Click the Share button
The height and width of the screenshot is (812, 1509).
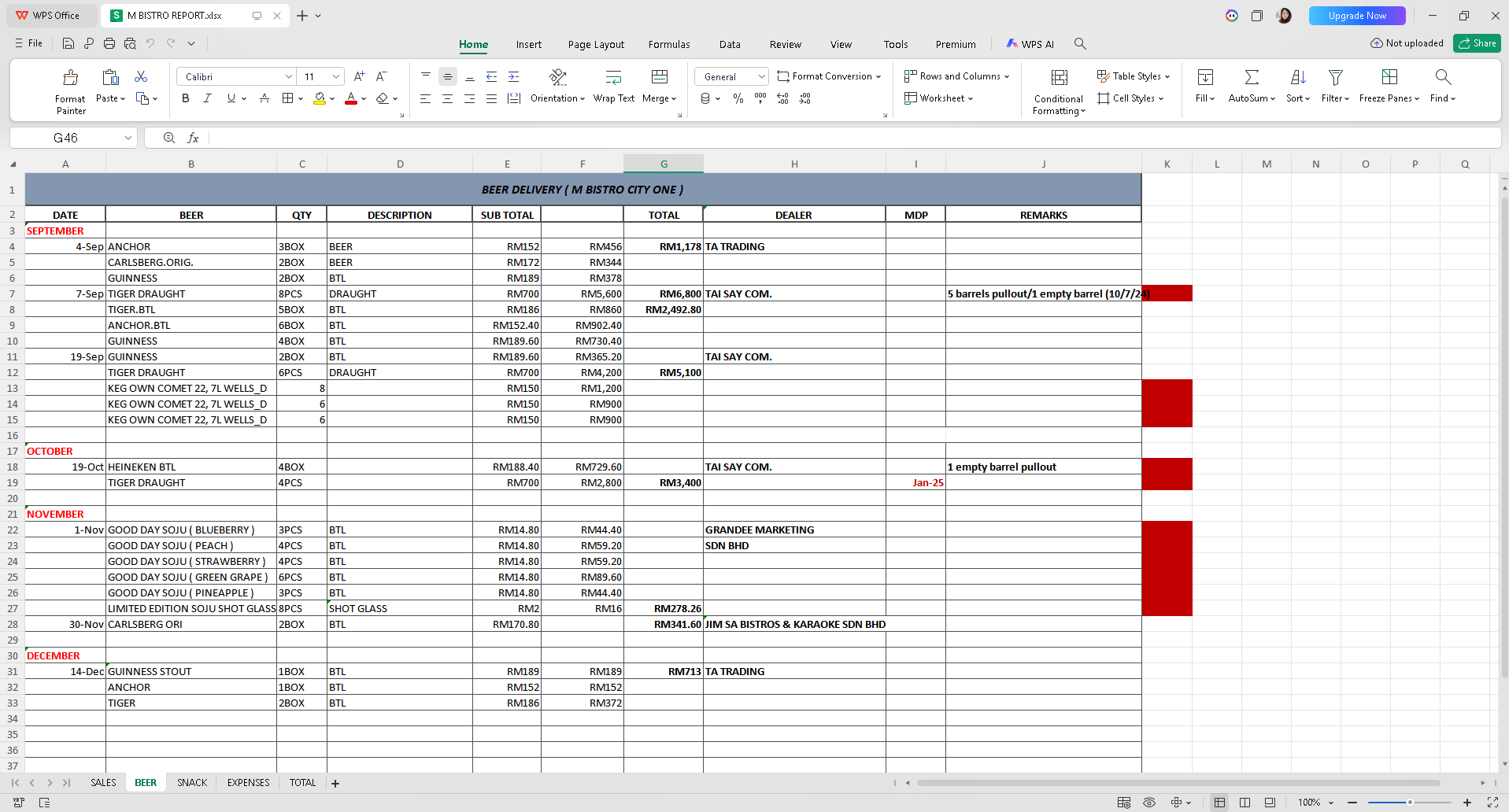[x=1477, y=43]
